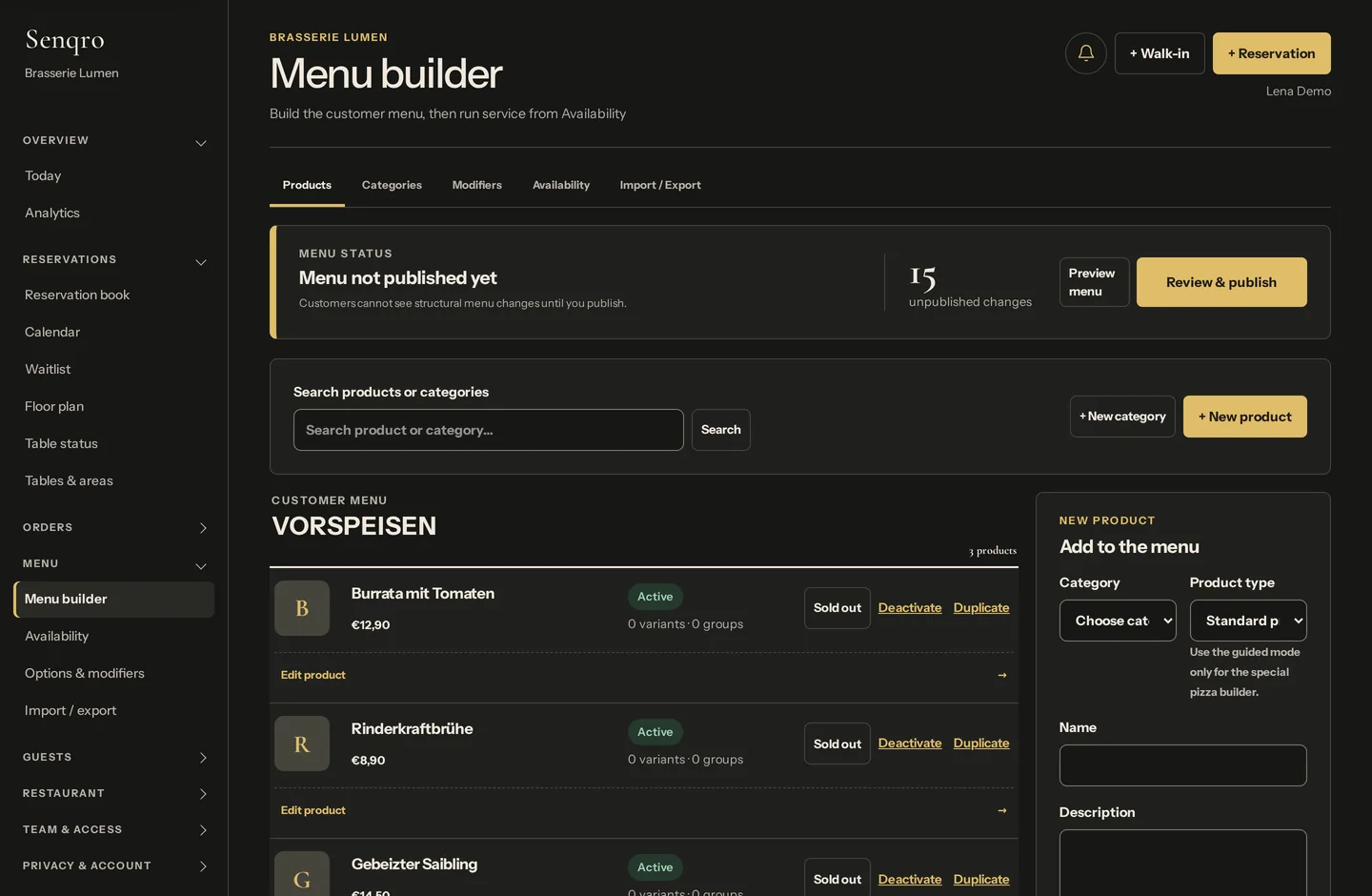Select Menu builder in the sidebar
Viewport: 1372px width, 896px height.
click(114, 600)
